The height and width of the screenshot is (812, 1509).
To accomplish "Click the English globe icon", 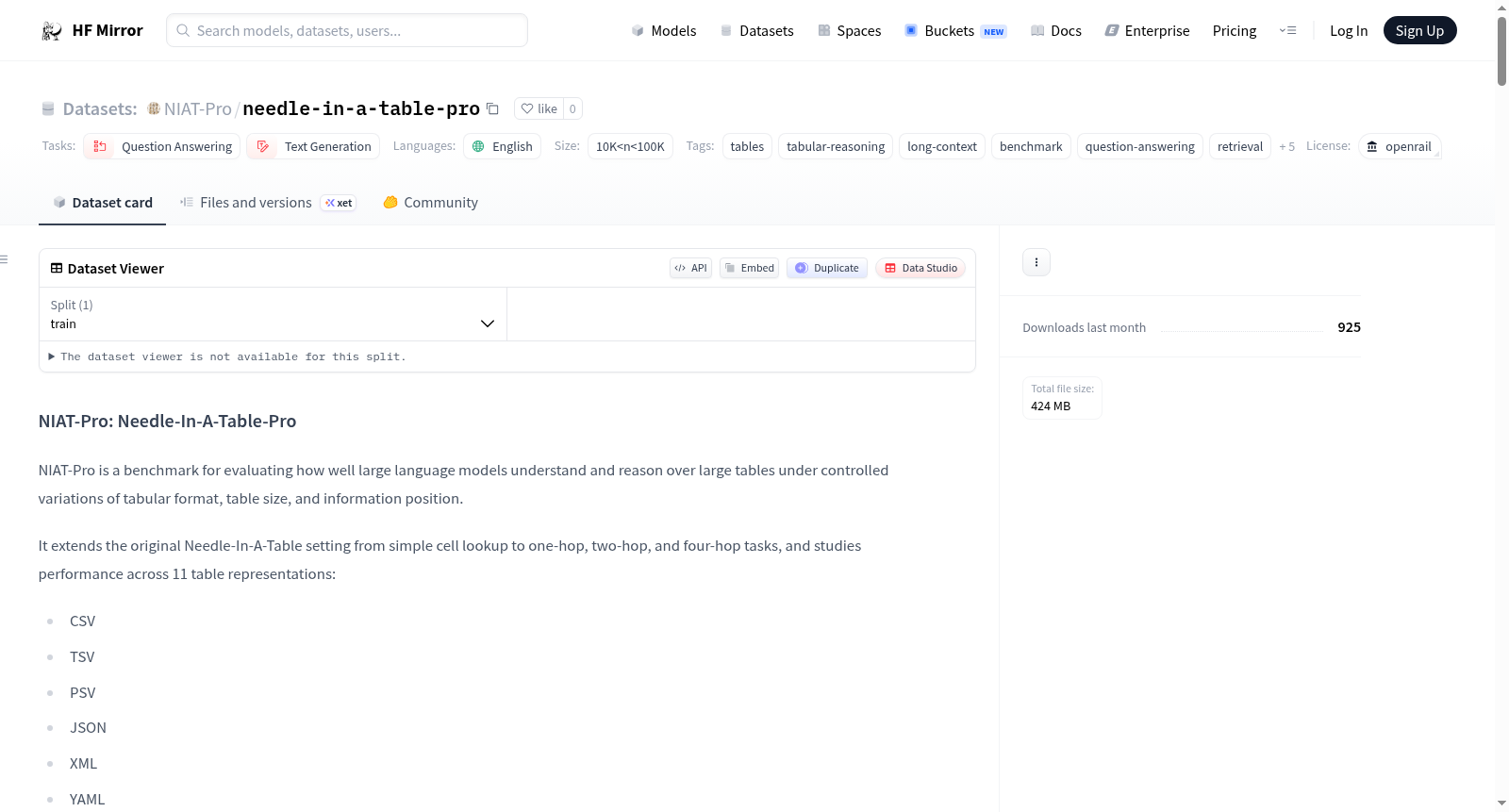I will coord(478,146).
